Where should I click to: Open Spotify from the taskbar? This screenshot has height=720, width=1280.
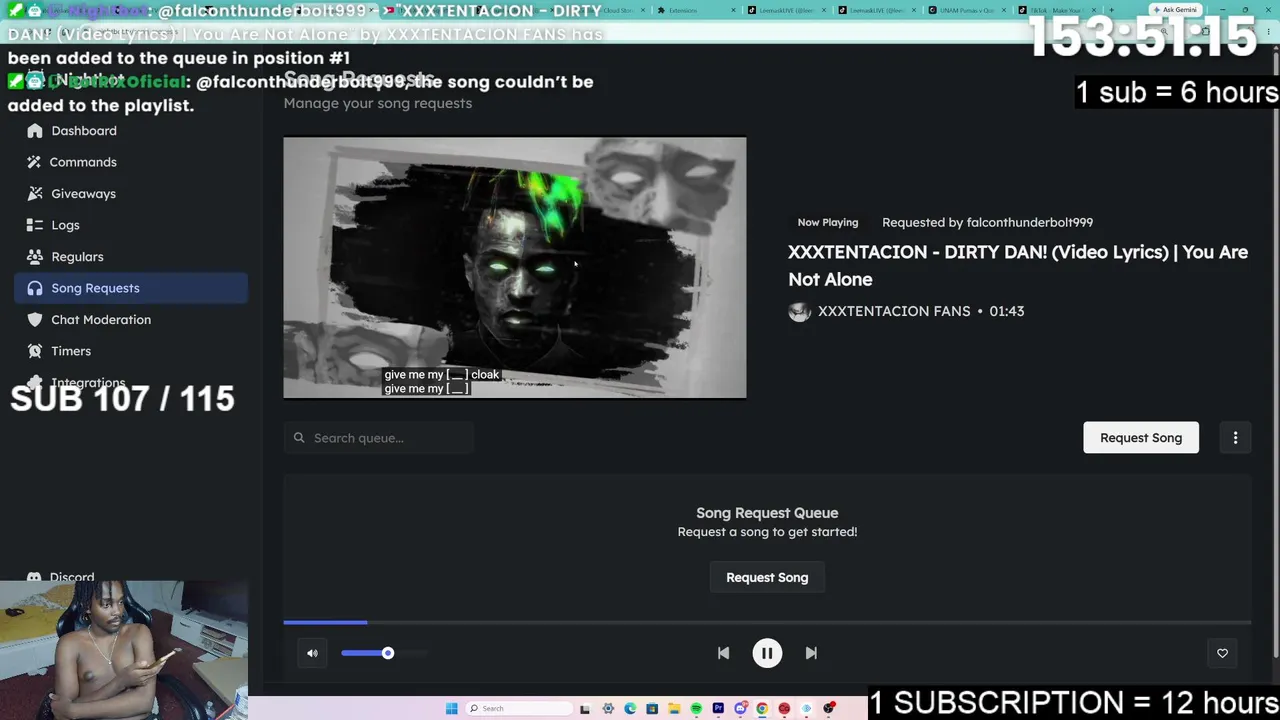696,708
